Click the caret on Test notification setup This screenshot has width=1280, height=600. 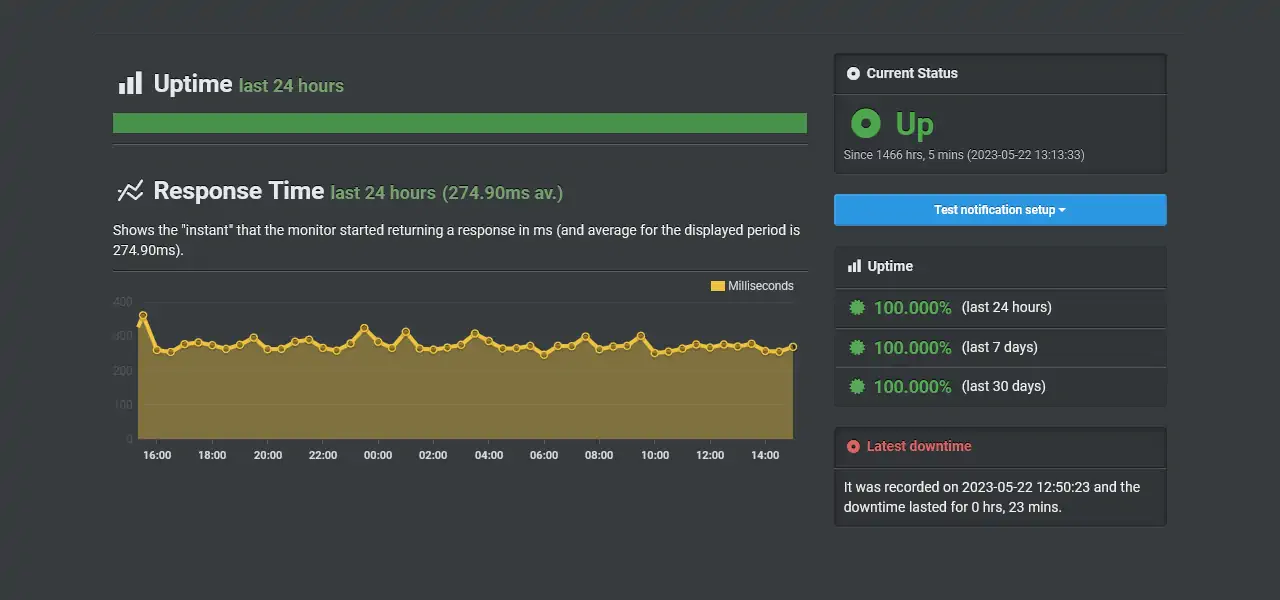[x=1062, y=210]
